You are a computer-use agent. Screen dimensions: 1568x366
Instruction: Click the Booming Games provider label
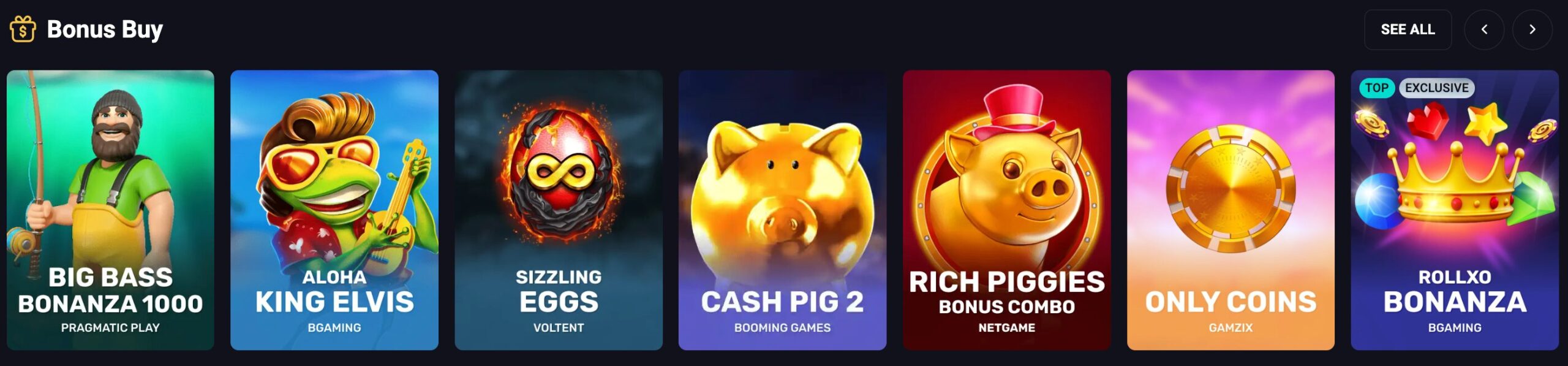782,328
